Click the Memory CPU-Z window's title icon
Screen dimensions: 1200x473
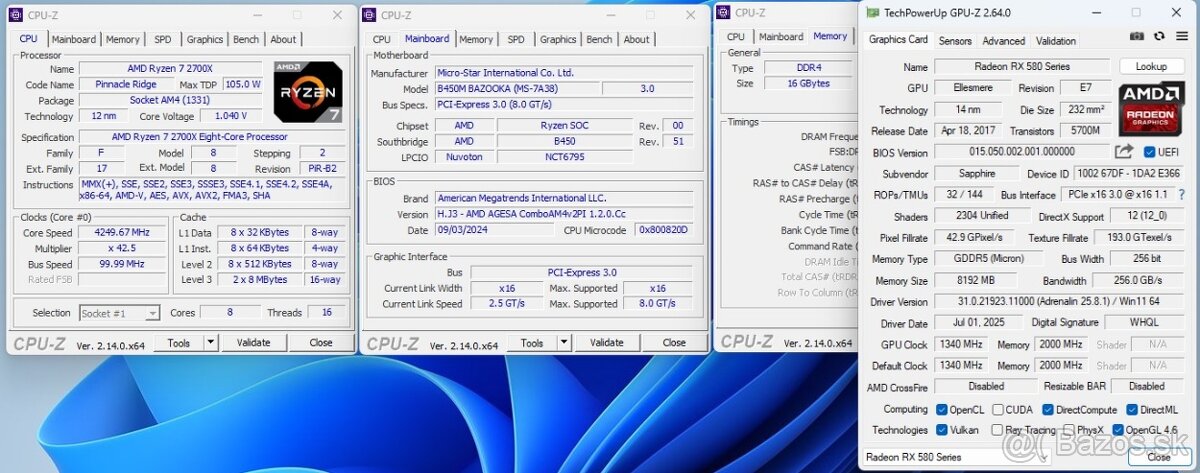tap(723, 13)
